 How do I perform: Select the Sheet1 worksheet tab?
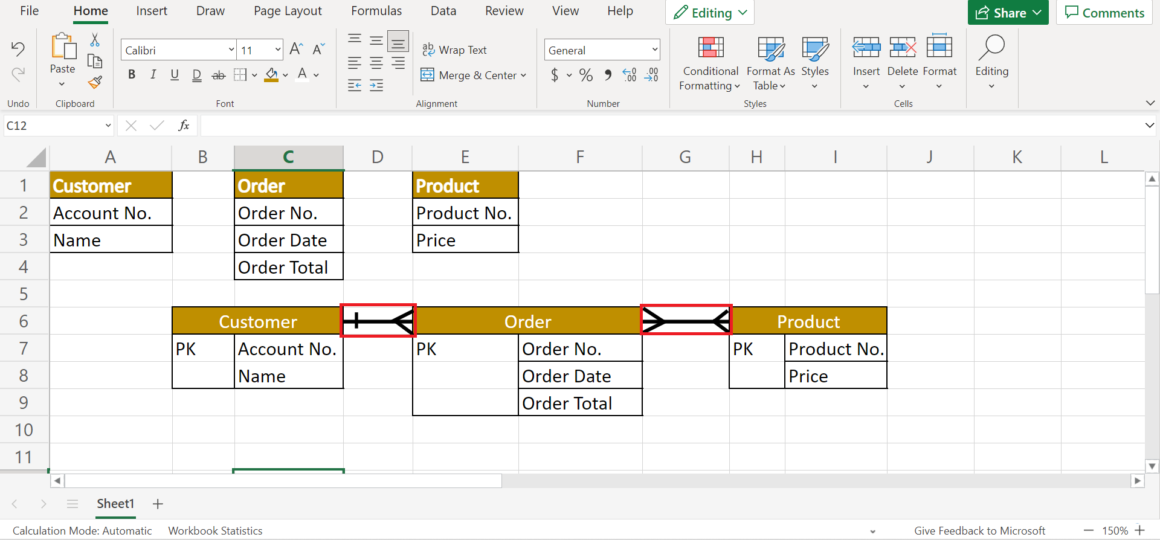coord(115,504)
